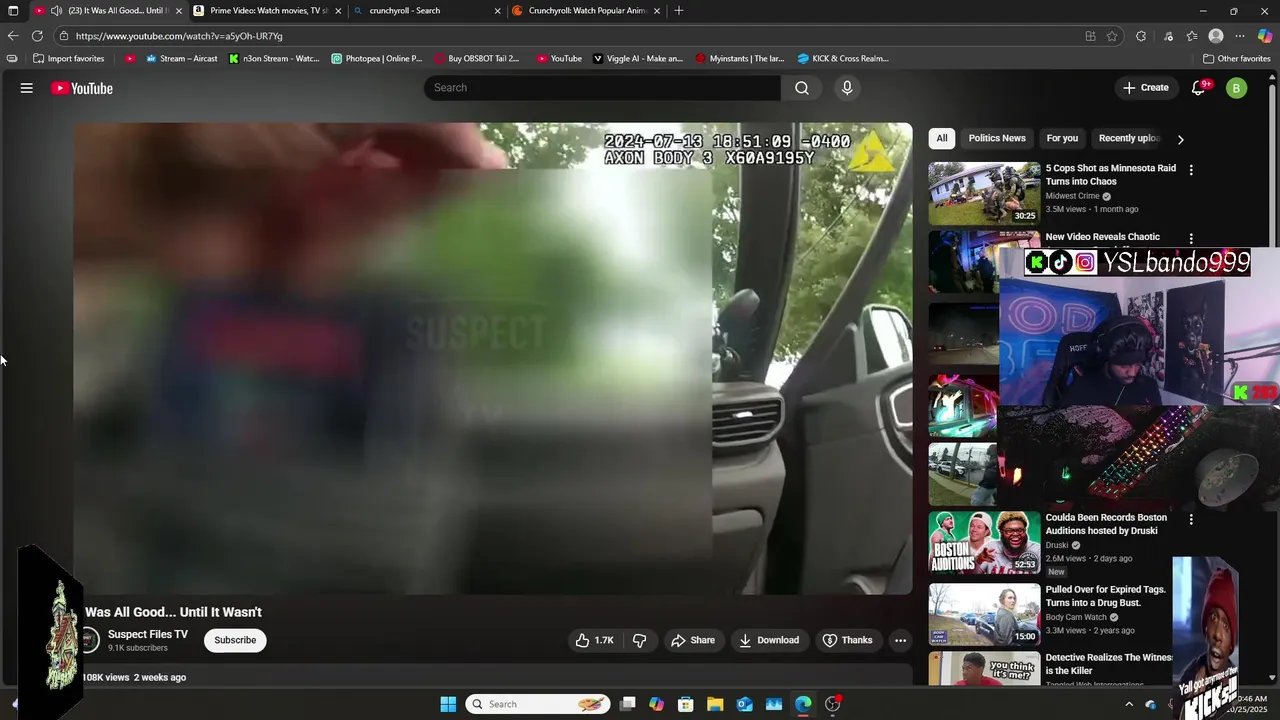Open the YouTube hamburger guide menu
The height and width of the screenshot is (720, 1280).
pyautogui.click(x=27, y=88)
